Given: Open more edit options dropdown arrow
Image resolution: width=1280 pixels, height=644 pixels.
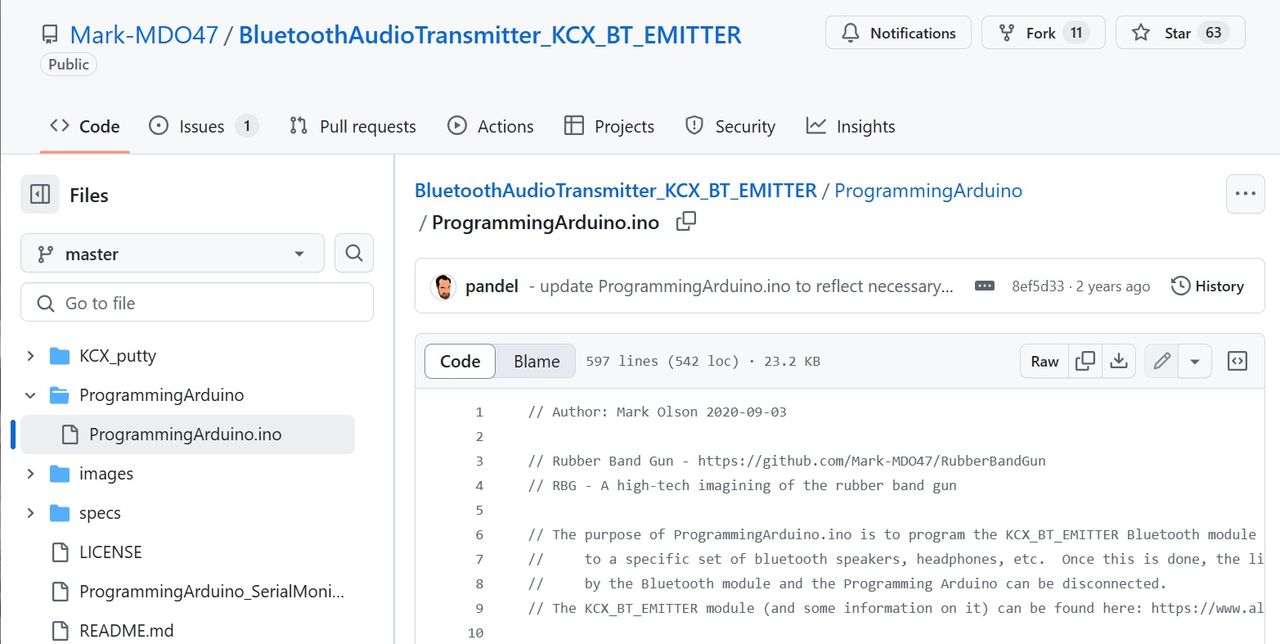Looking at the screenshot, I should [1195, 361].
